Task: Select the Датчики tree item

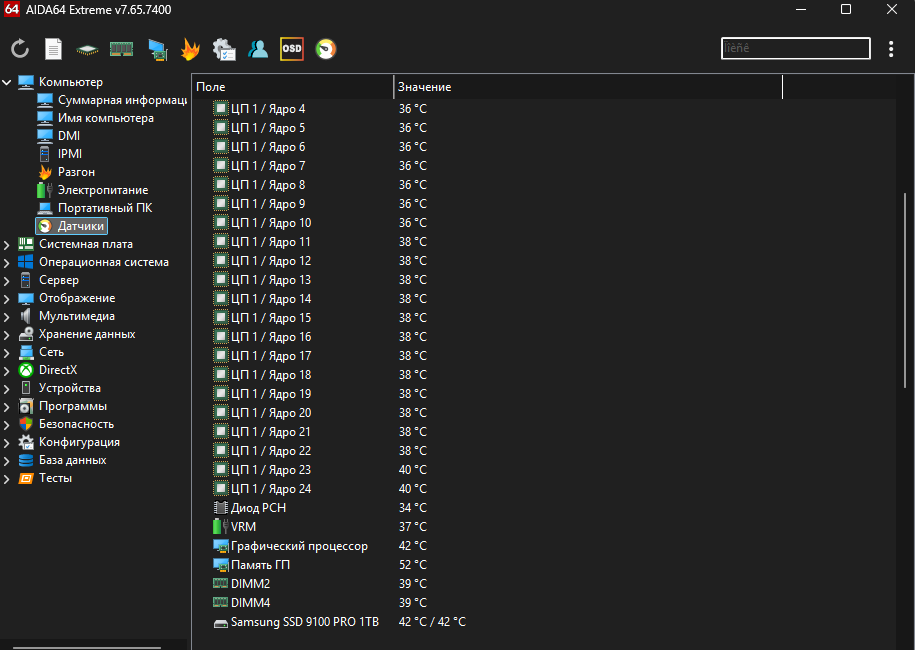Action: click(x=71, y=226)
